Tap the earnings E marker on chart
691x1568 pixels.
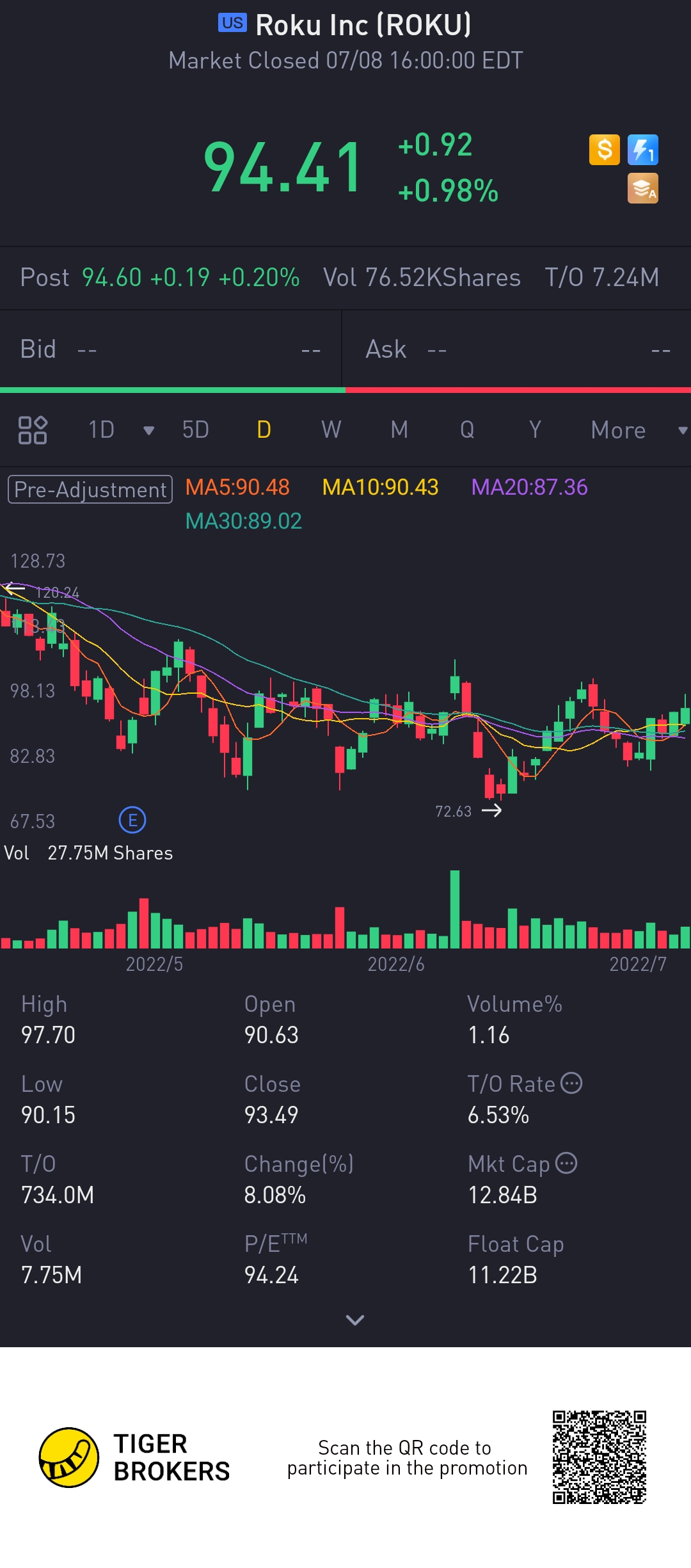[132, 820]
